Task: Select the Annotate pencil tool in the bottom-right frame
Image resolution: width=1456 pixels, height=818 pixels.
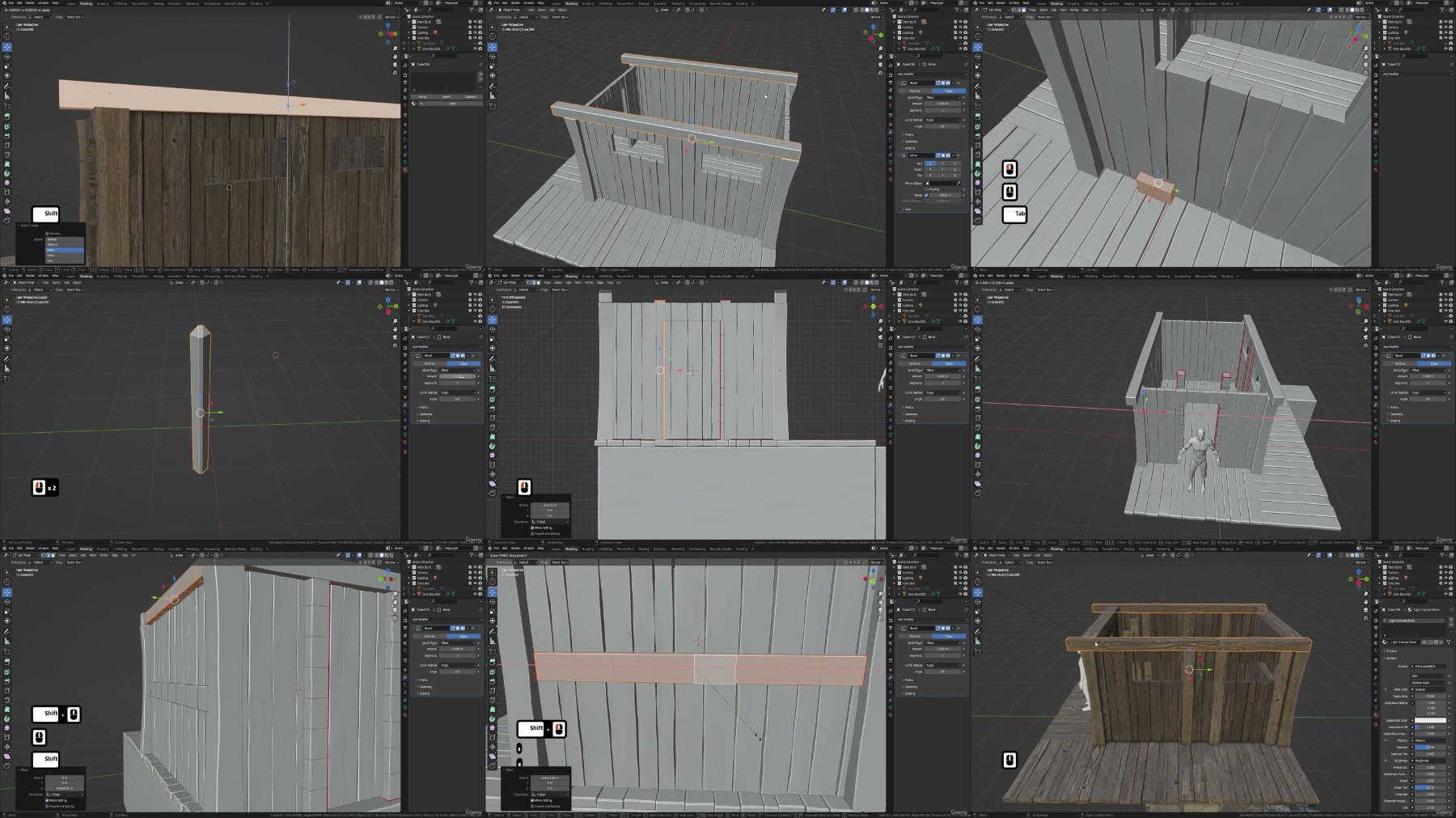Action: click(978, 631)
